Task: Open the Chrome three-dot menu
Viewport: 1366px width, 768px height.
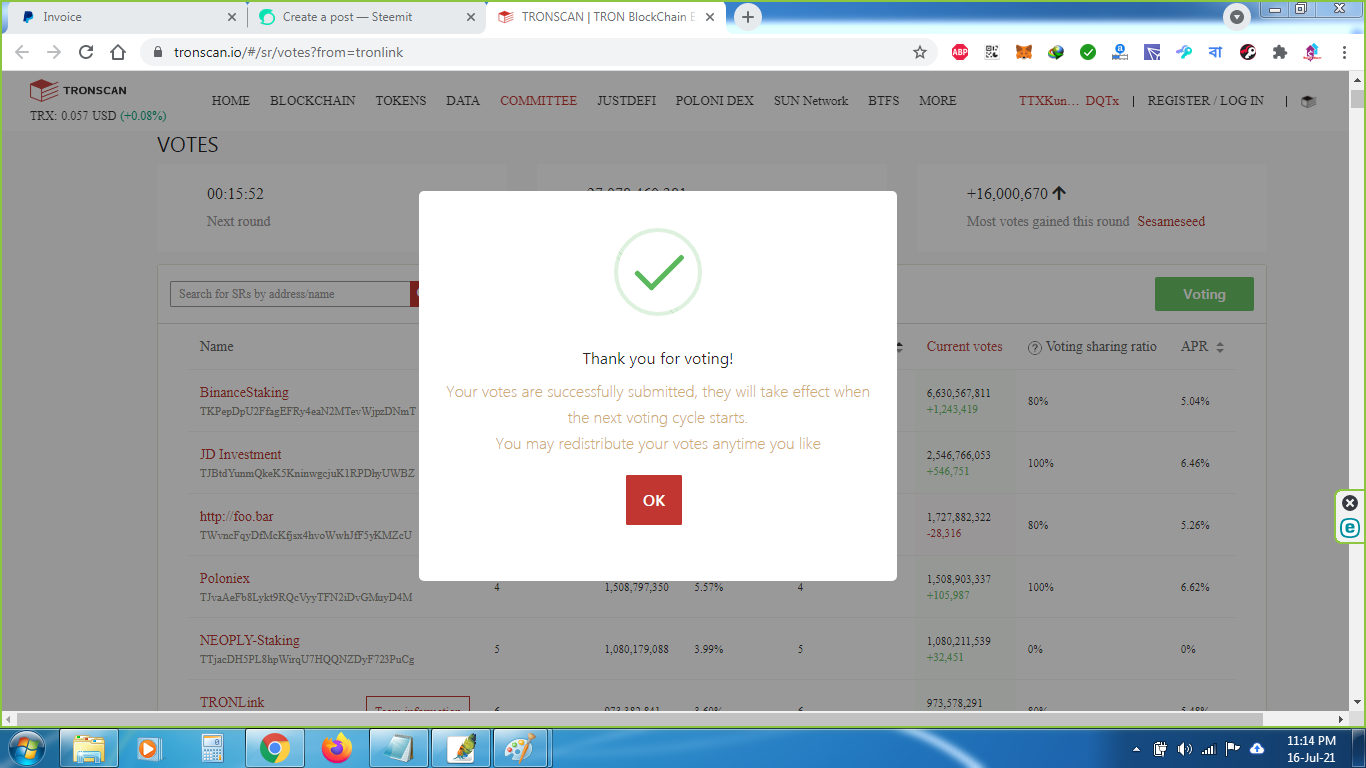Action: (1344, 52)
